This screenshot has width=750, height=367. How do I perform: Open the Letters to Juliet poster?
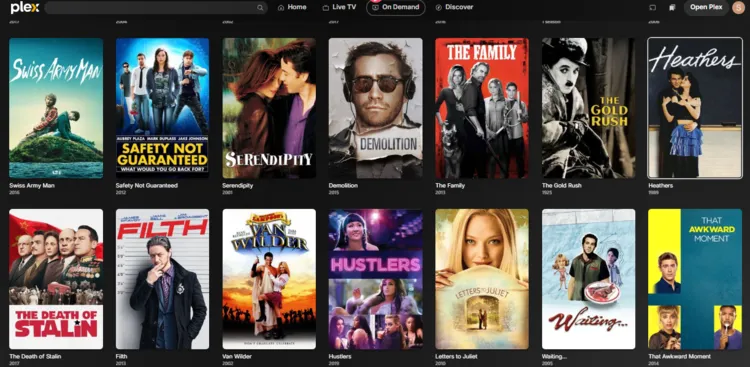pos(482,279)
